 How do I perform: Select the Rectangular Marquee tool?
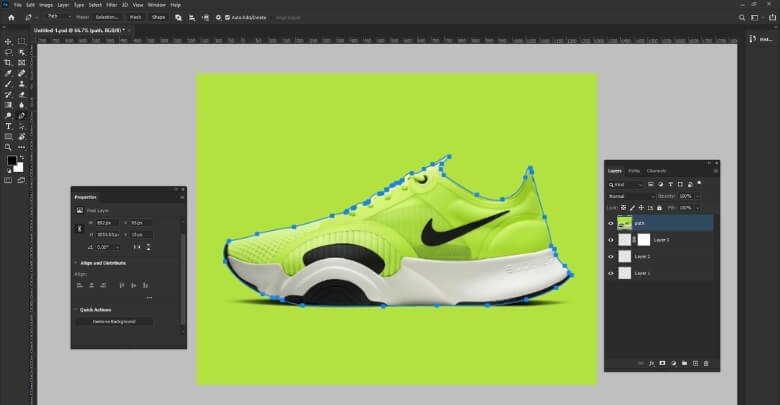coord(21,41)
